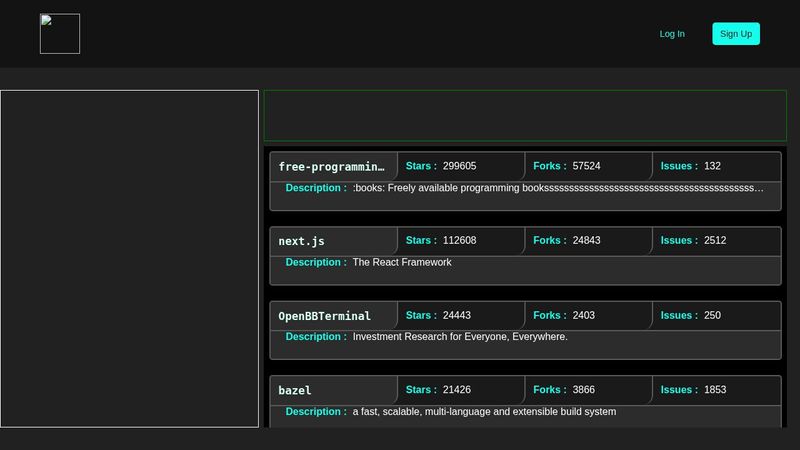Click Forks count 57524
The width and height of the screenshot is (800, 450).
[587, 166]
